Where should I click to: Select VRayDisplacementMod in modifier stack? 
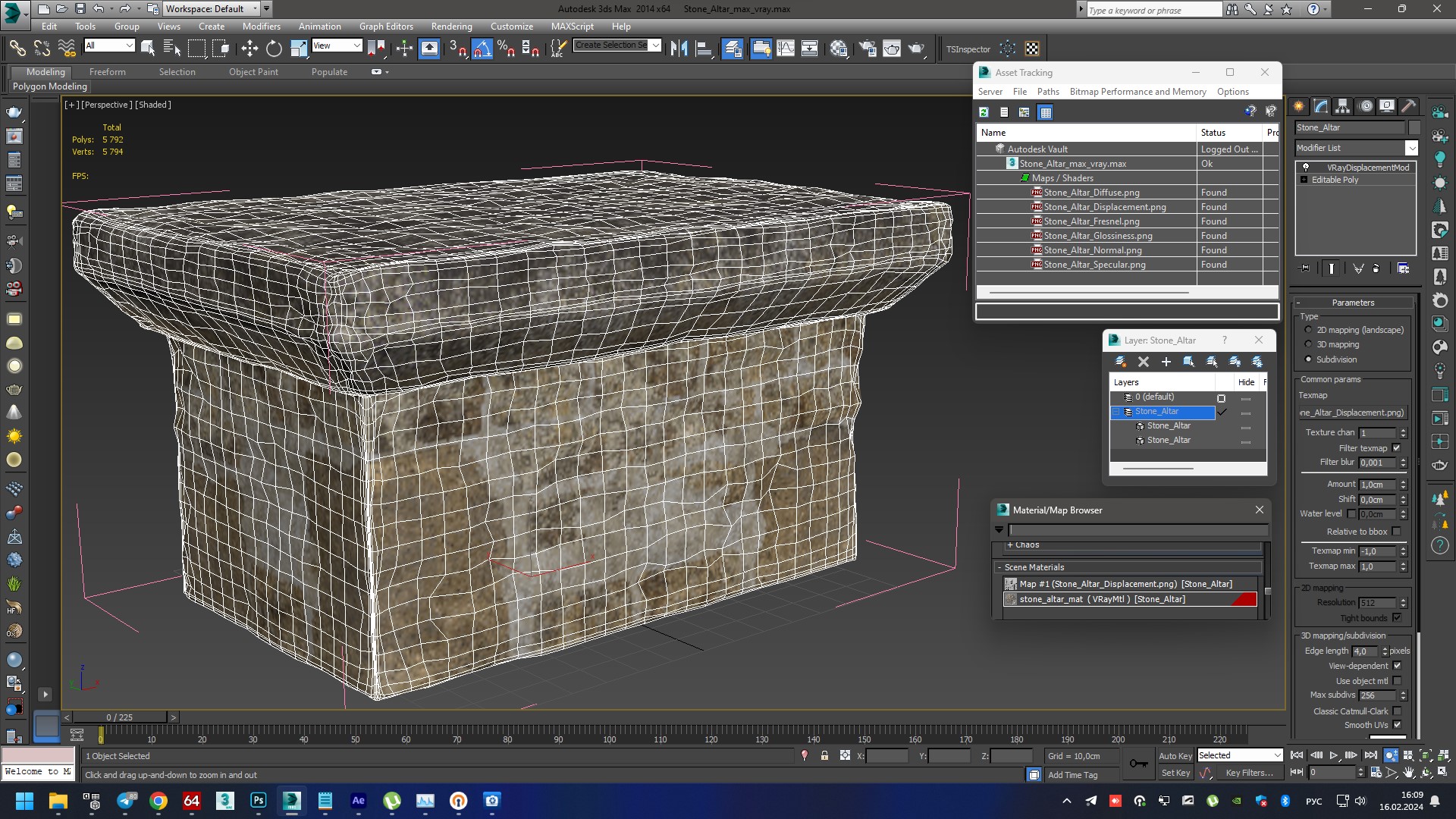click(1368, 168)
